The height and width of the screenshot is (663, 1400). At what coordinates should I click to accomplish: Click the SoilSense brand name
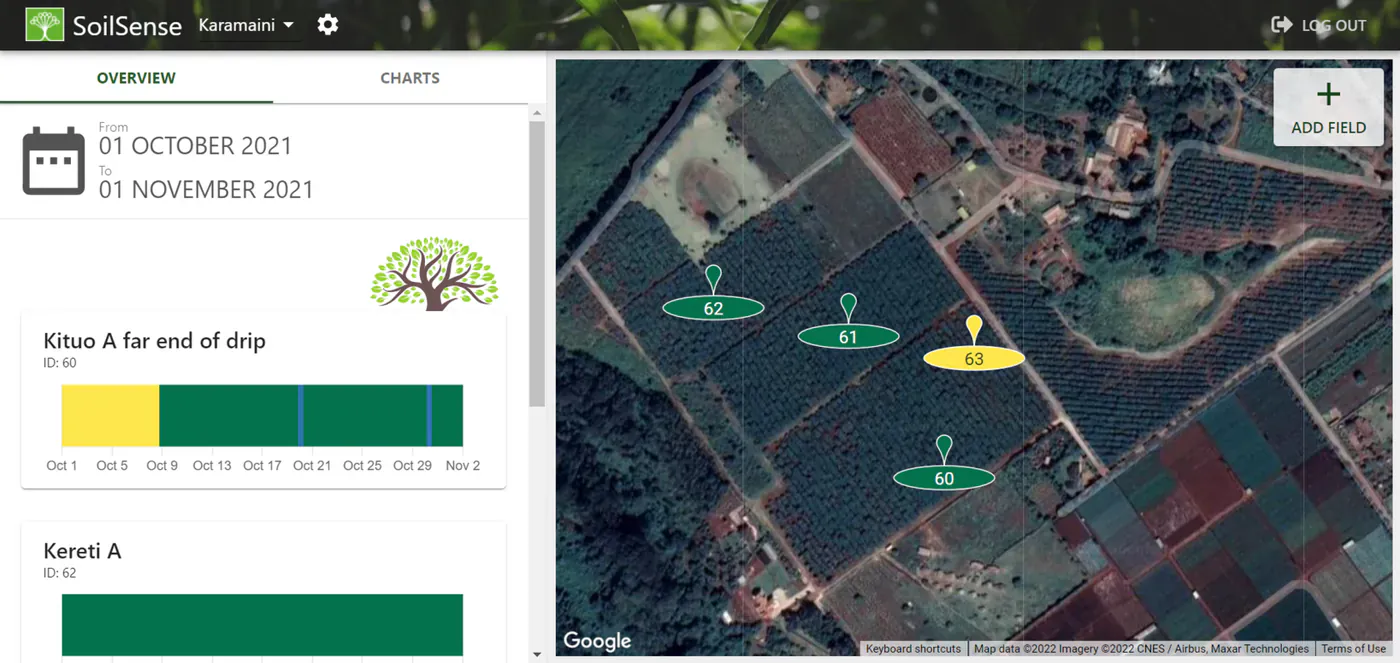tap(127, 26)
